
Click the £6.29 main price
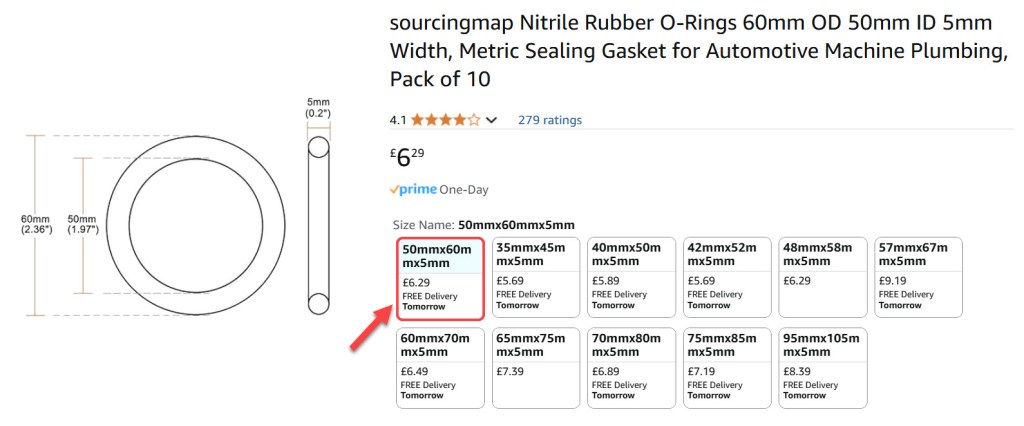409,157
